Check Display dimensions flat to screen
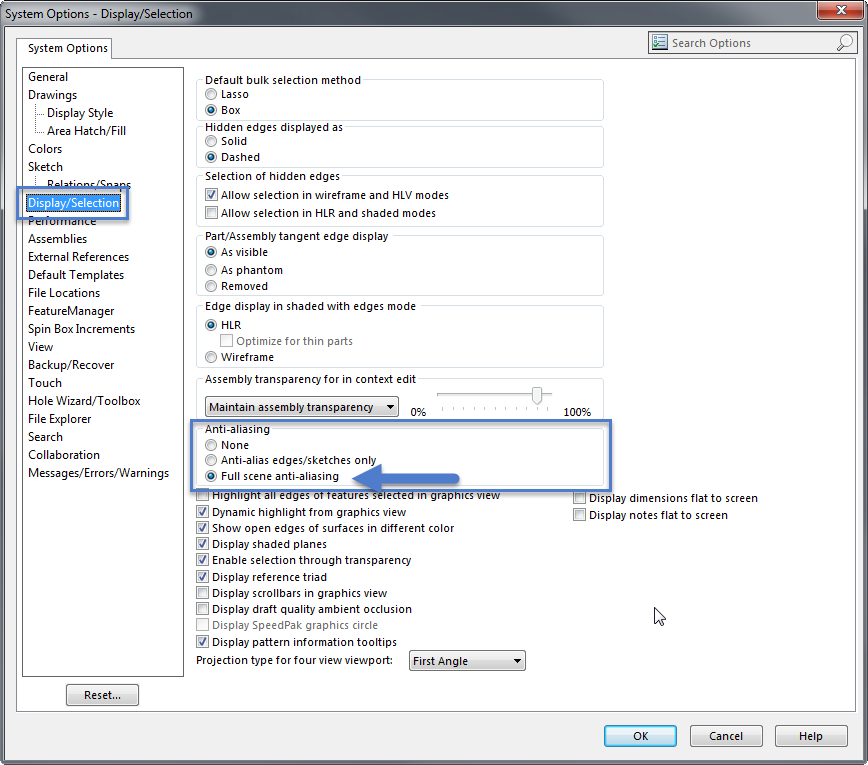868x765 pixels. point(579,497)
